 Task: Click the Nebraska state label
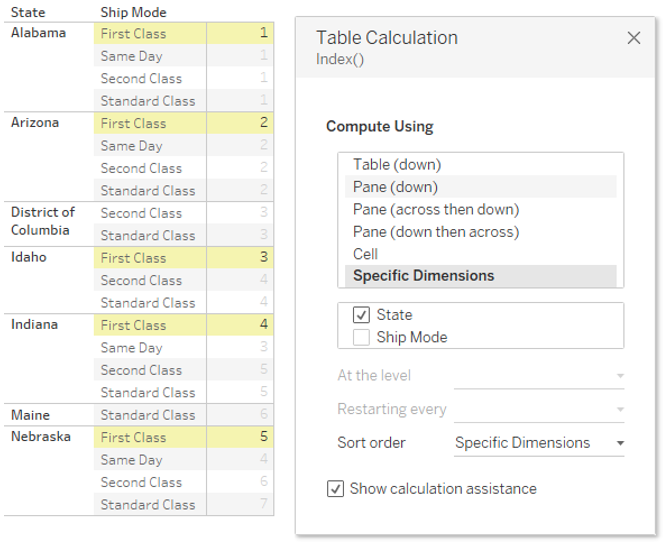pyautogui.click(x=41, y=436)
